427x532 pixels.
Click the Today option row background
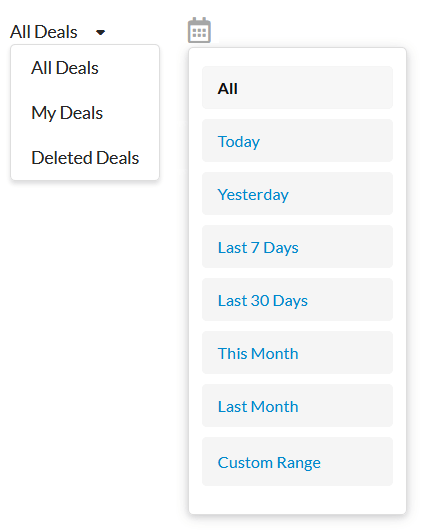[x=297, y=140]
